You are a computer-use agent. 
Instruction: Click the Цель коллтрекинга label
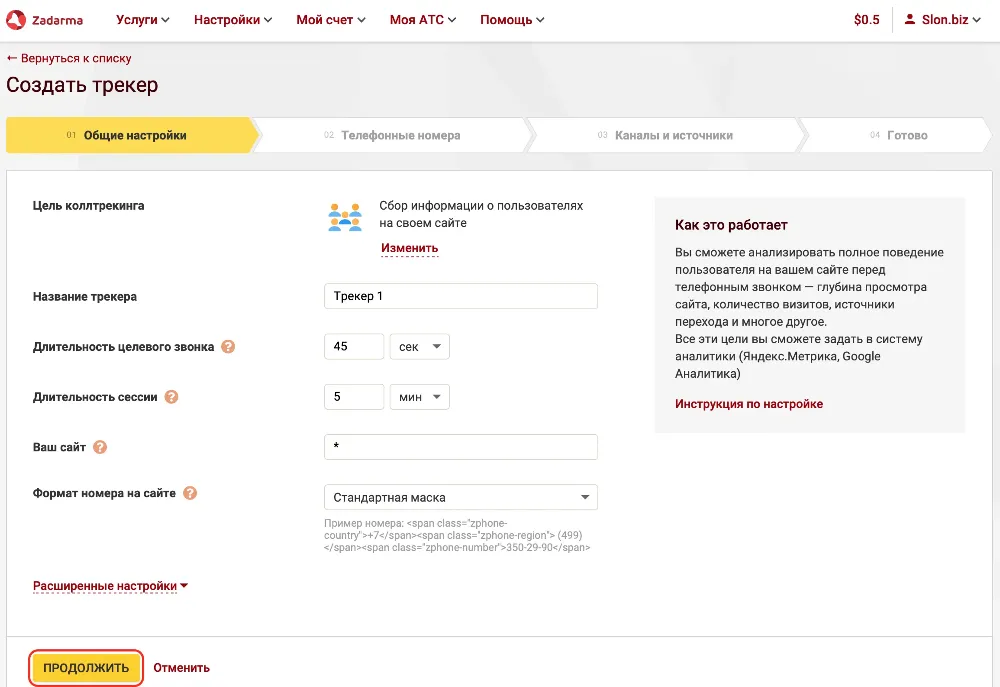(89, 205)
